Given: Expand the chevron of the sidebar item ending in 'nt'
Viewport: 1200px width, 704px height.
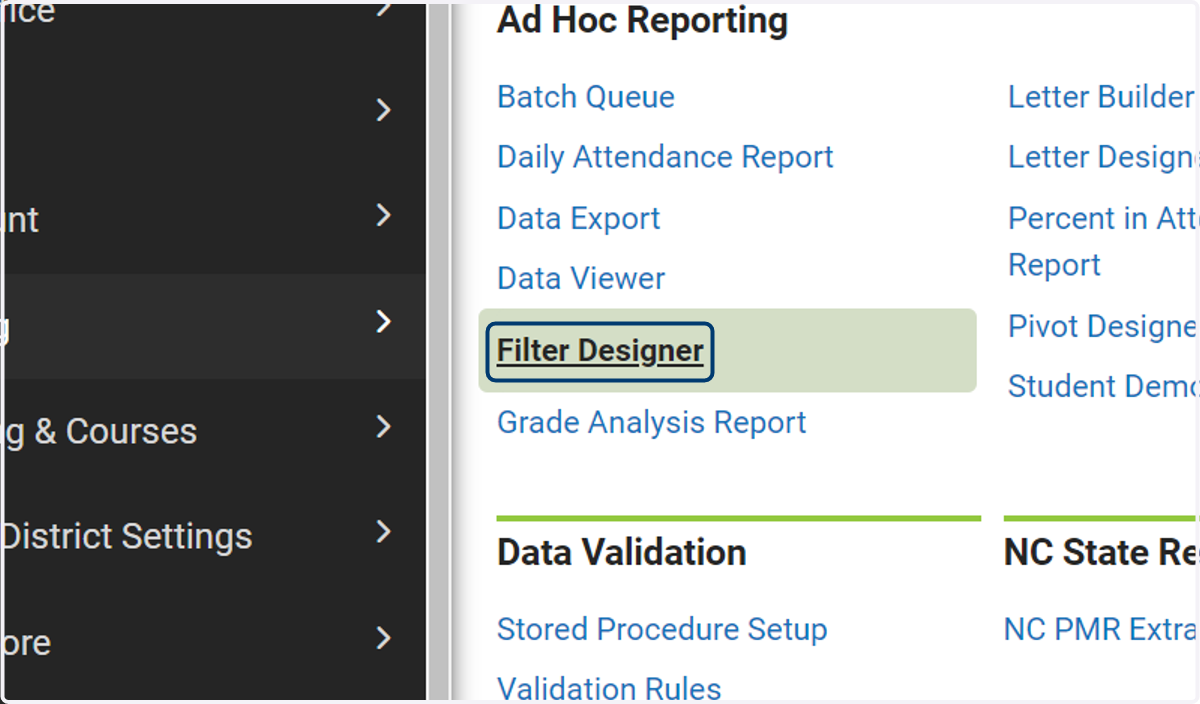Looking at the screenshot, I should tap(383, 215).
